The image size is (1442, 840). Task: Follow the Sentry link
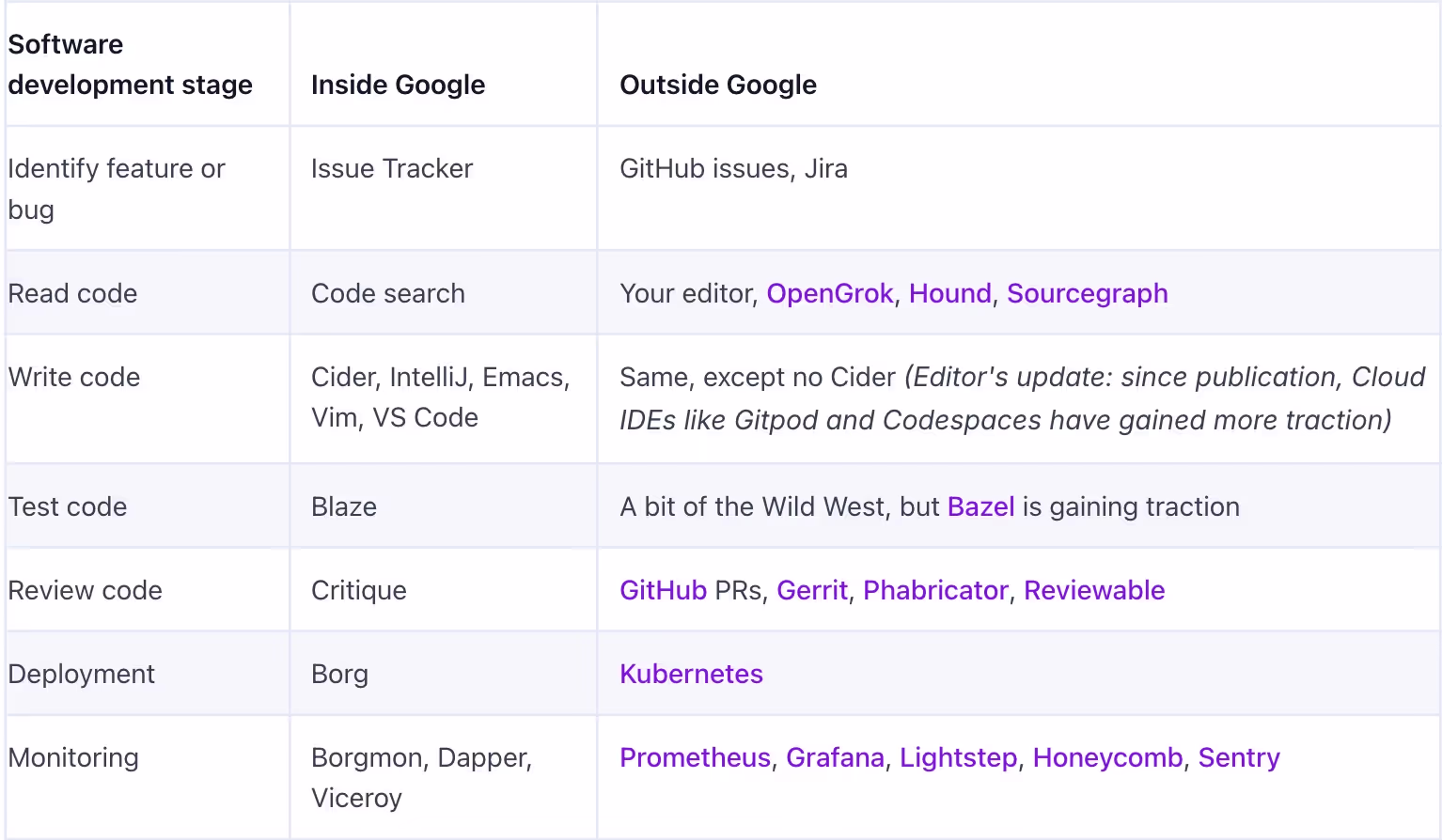pyautogui.click(x=1239, y=757)
